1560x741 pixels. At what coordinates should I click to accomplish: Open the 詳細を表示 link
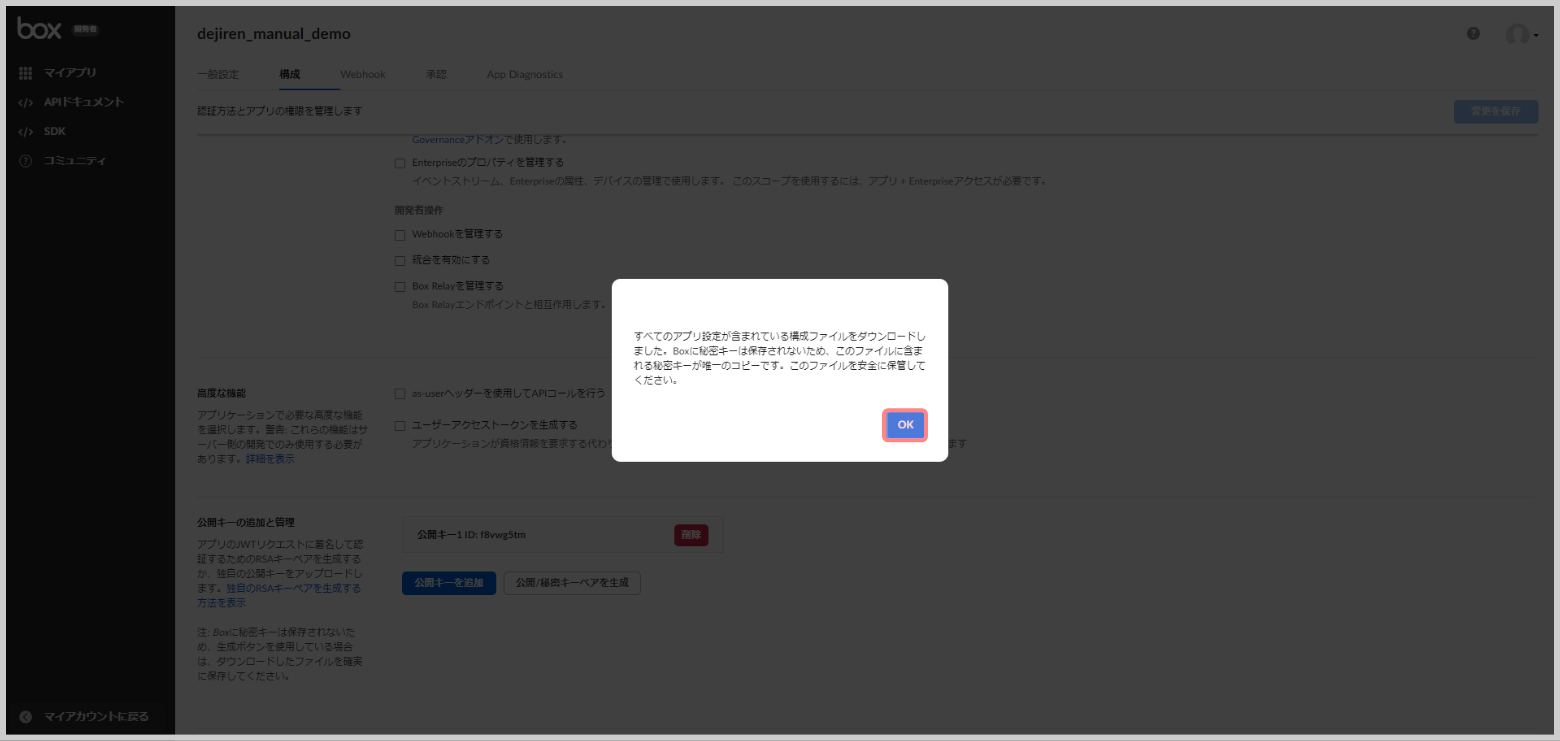tap(271, 459)
